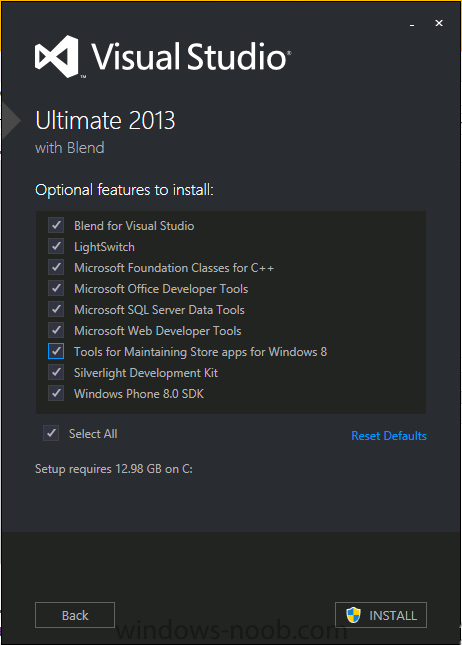This screenshot has height=645, width=462.
Task: Click the 'Ultimate 2013' heading
Action: click(x=105, y=121)
